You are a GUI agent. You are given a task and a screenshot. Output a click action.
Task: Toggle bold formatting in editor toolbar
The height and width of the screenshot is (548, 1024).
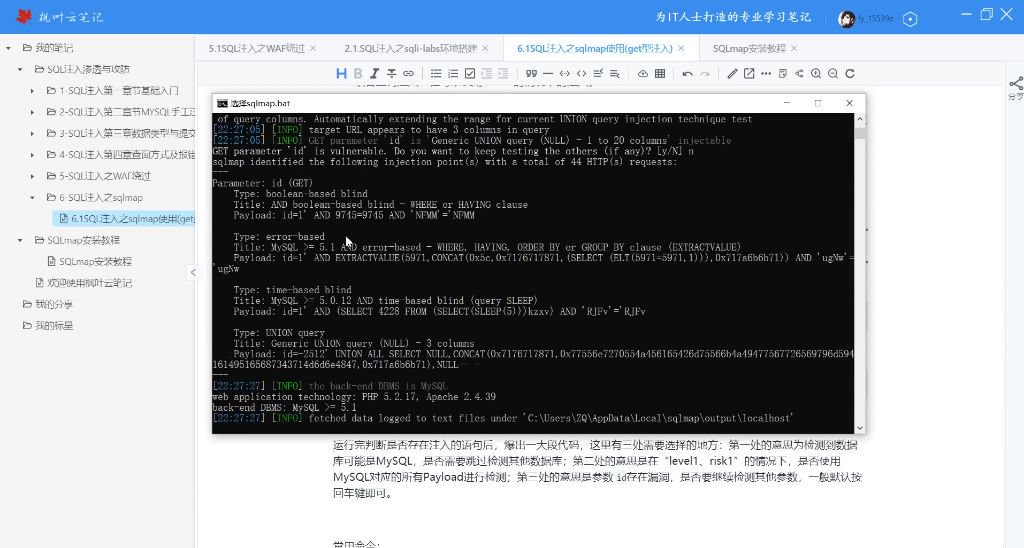(x=358, y=74)
